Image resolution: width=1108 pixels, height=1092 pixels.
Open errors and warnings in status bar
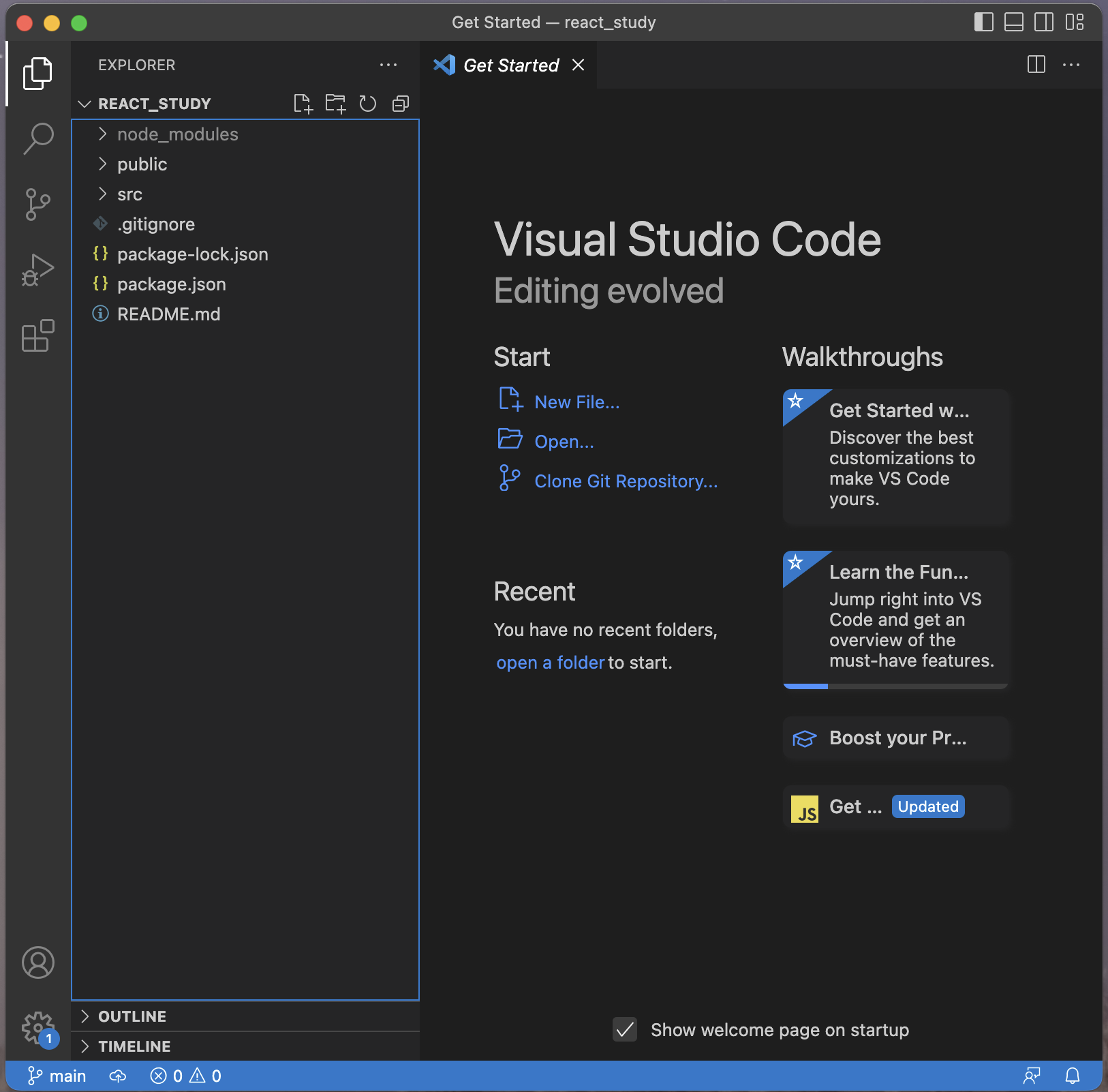click(185, 1076)
